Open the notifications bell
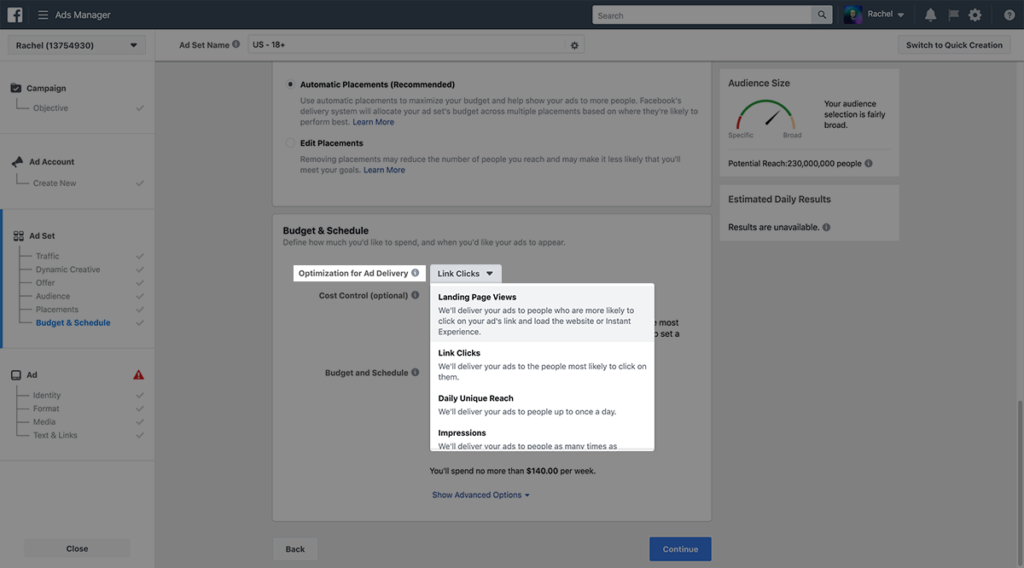 coord(931,15)
